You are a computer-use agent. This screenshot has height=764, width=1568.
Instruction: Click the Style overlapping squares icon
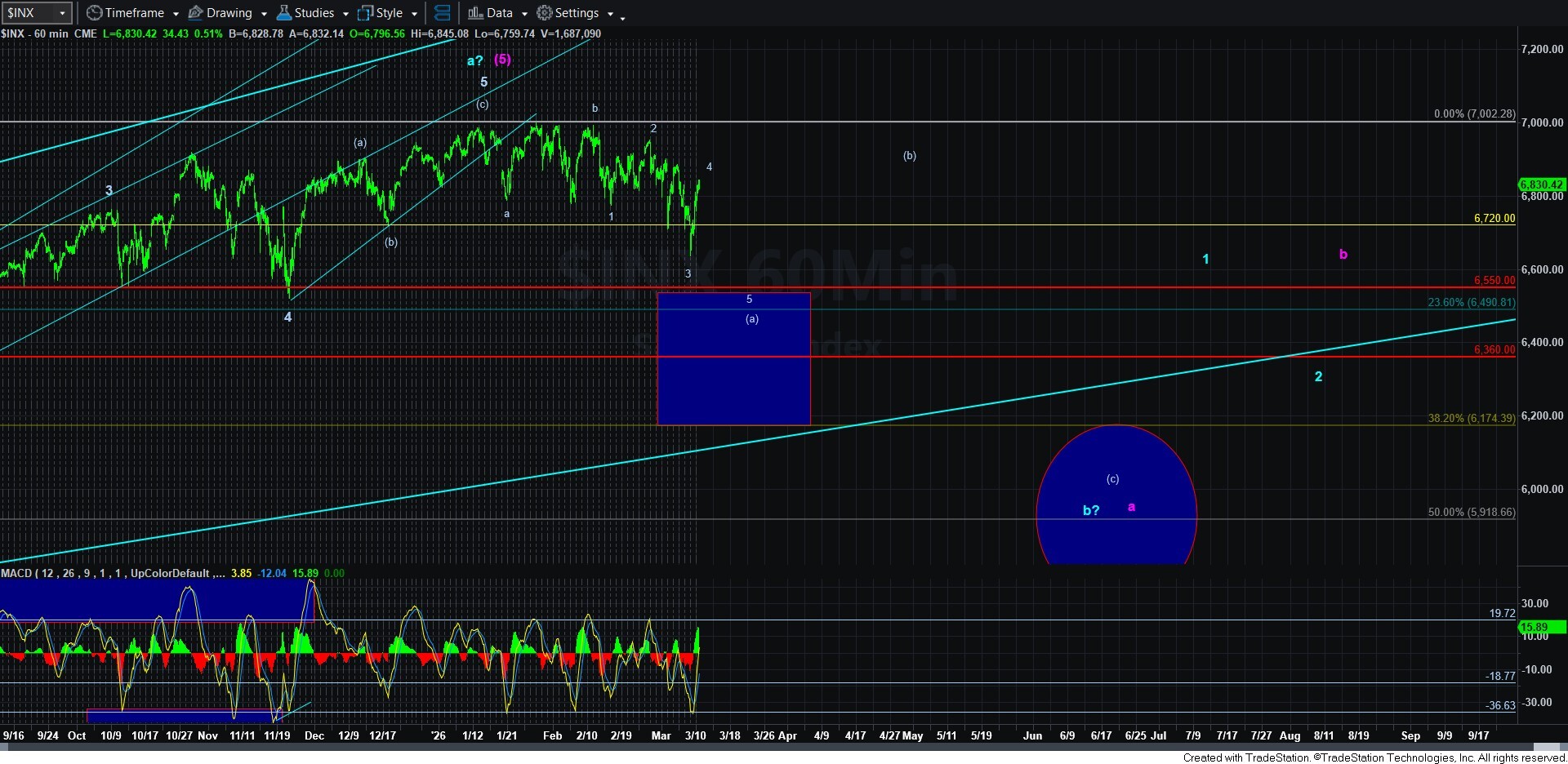point(365,13)
